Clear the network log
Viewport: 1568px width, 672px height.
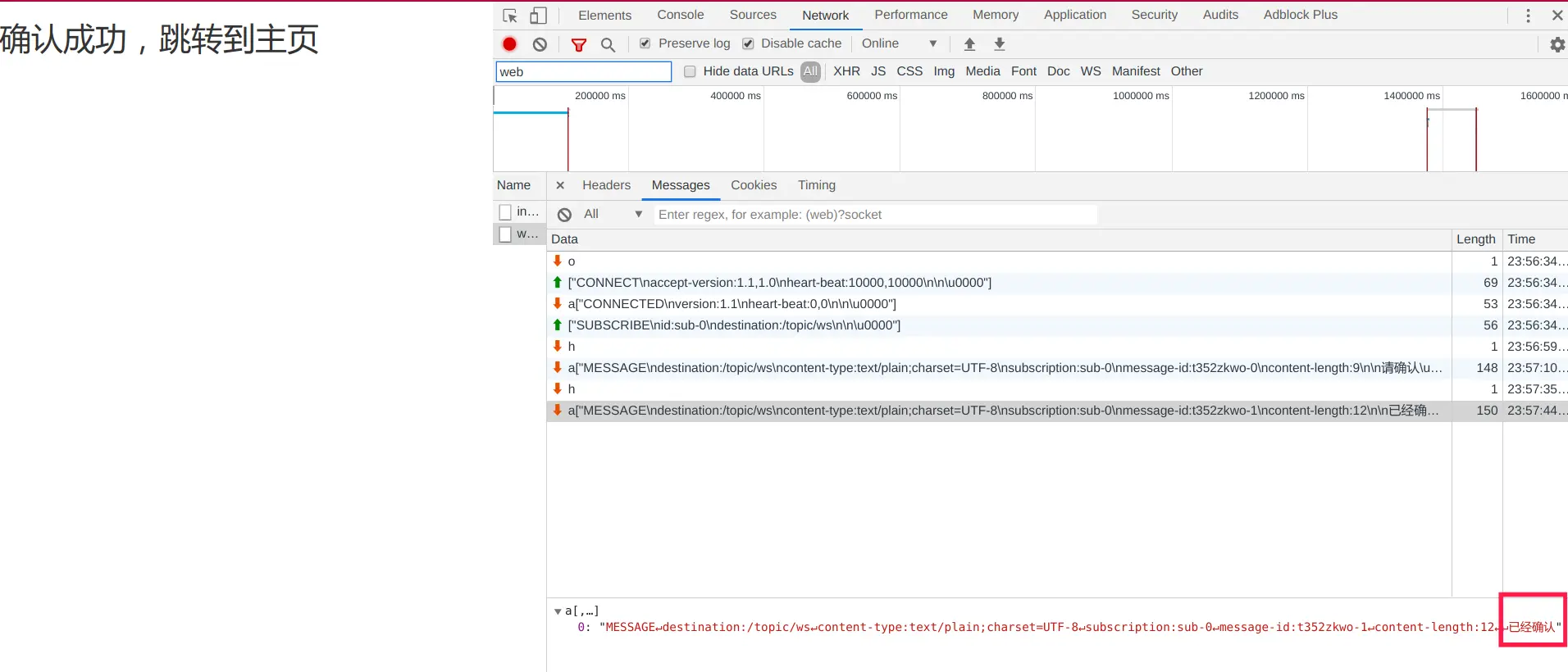coord(540,44)
